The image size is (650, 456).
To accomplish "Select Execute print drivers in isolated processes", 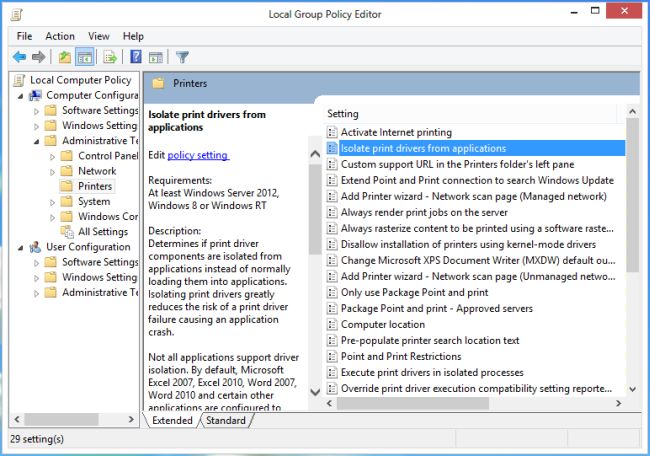I will click(x=432, y=373).
